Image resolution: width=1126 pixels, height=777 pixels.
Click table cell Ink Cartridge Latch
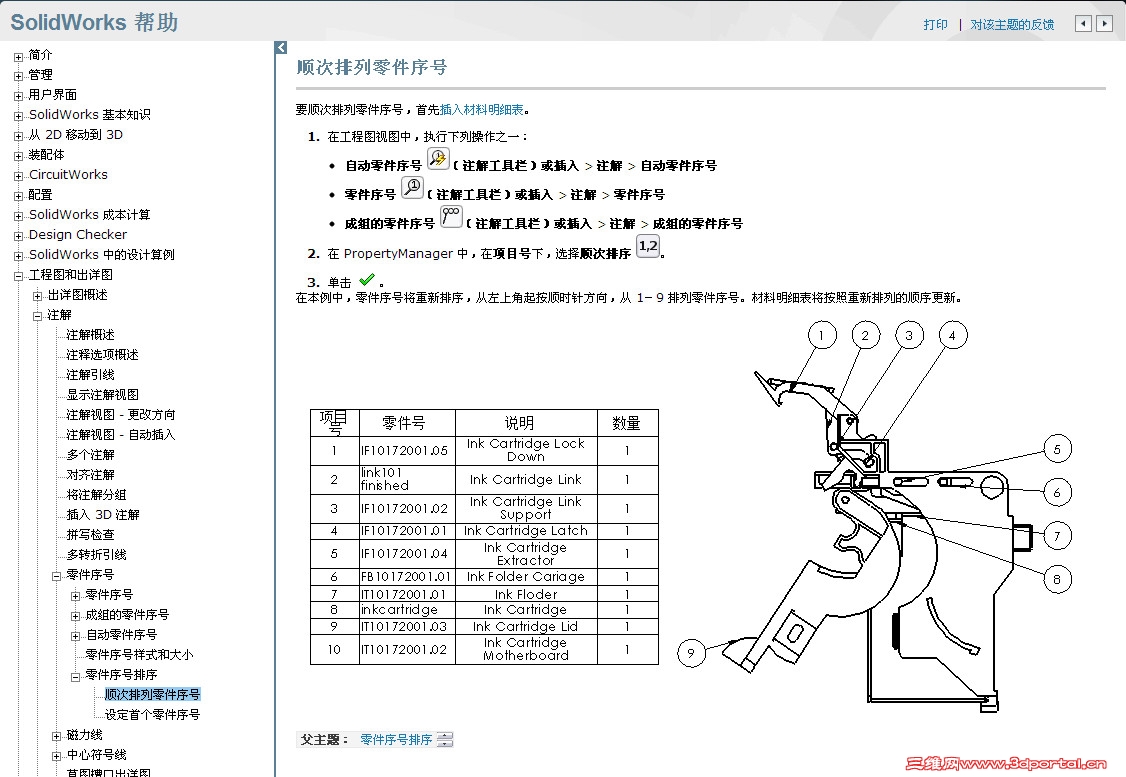[x=526, y=531]
